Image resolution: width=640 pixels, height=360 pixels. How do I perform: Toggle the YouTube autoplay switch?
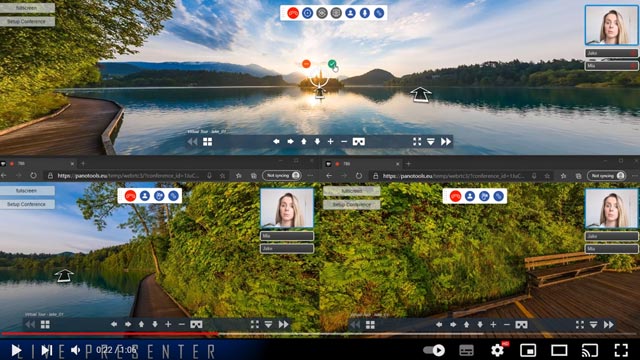[434, 350]
